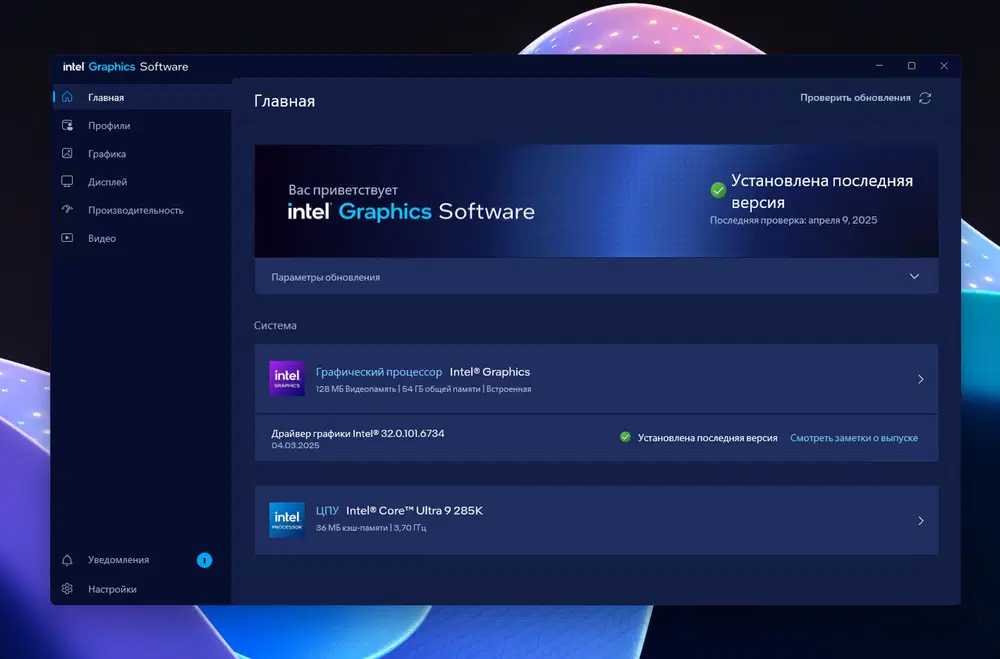The image size is (1000, 659).
Task: Click the Графический процессор label
Action: click(x=379, y=372)
